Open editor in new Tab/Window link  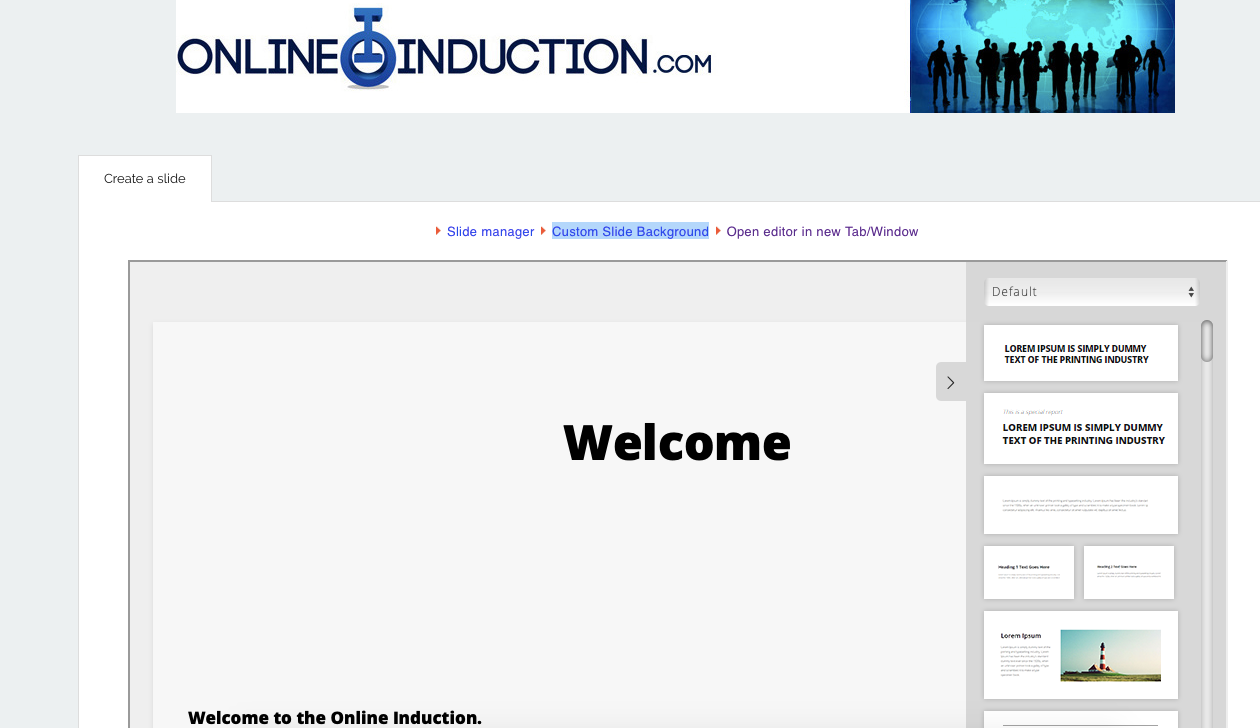pos(822,232)
